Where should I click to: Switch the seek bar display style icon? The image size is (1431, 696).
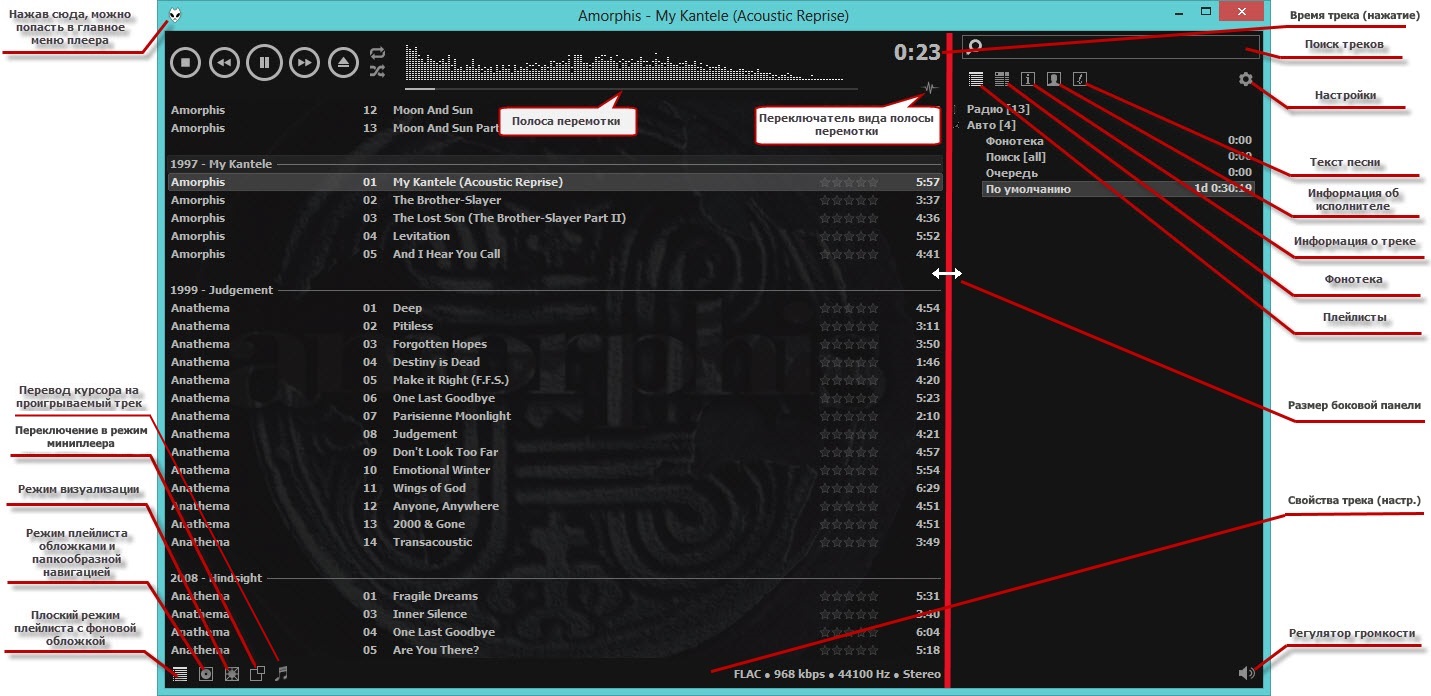pyautogui.click(x=929, y=88)
